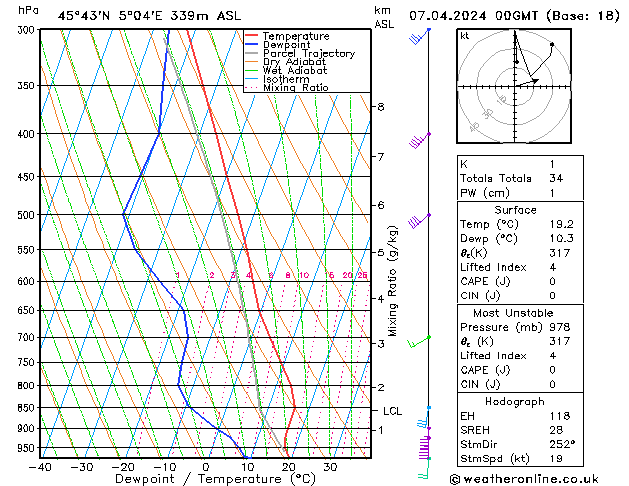Click the 'LCL' marker label
The width and height of the screenshot is (629, 486).
pyautogui.click(x=392, y=411)
